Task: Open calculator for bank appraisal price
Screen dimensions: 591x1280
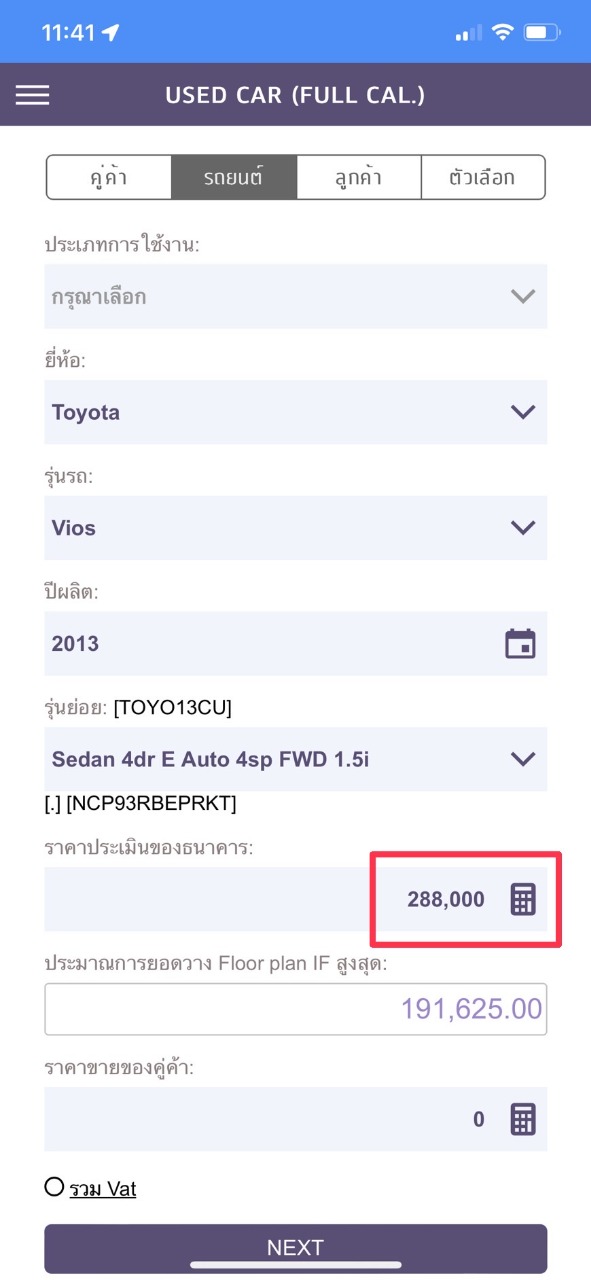Action: point(523,899)
